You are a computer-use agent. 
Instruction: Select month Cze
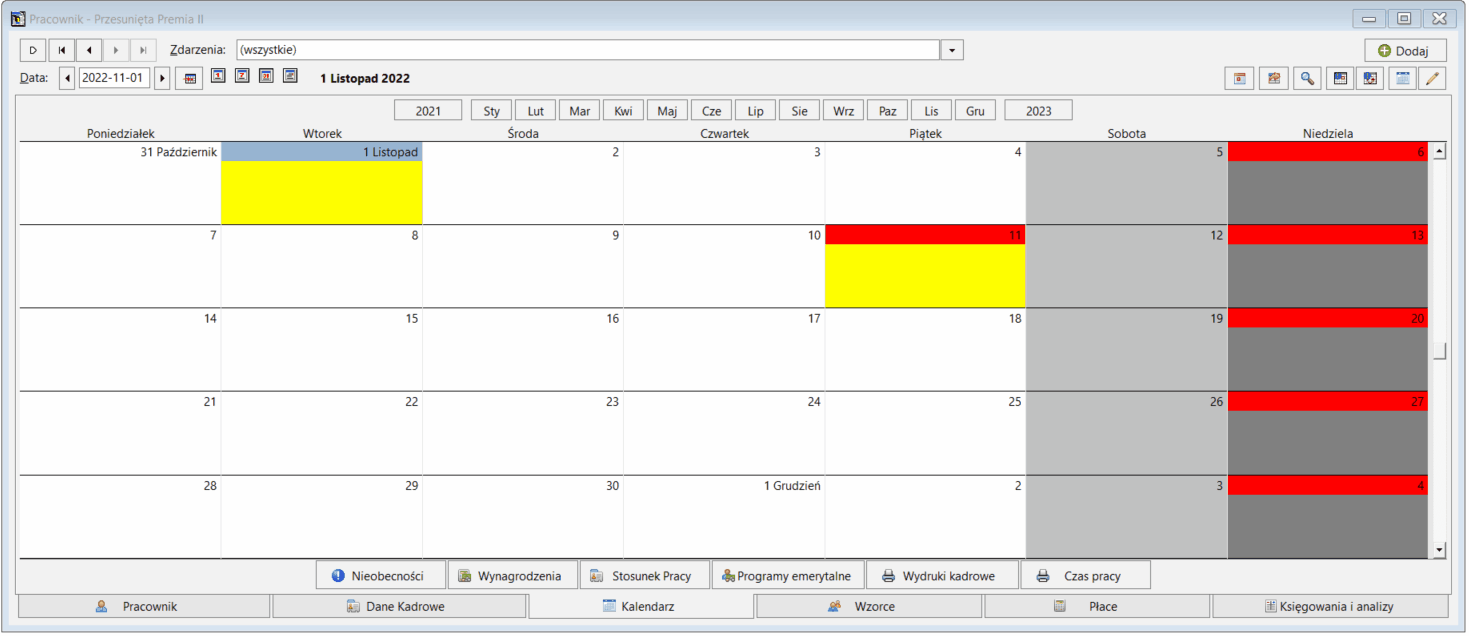[711, 111]
